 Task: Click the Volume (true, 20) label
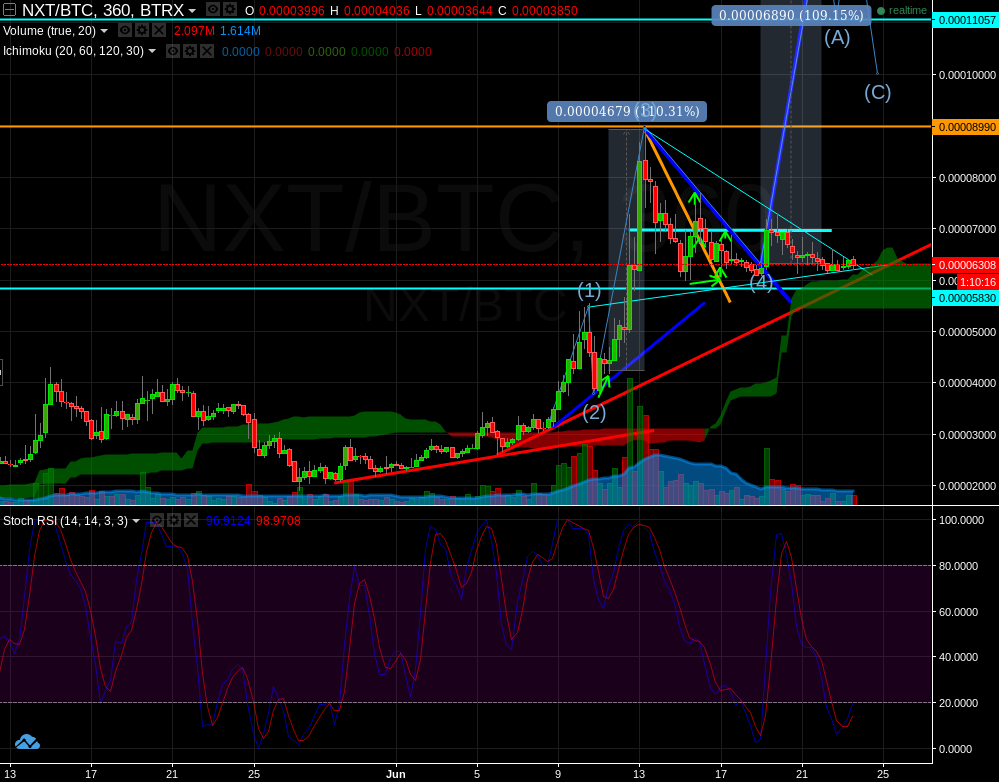pos(49,31)
